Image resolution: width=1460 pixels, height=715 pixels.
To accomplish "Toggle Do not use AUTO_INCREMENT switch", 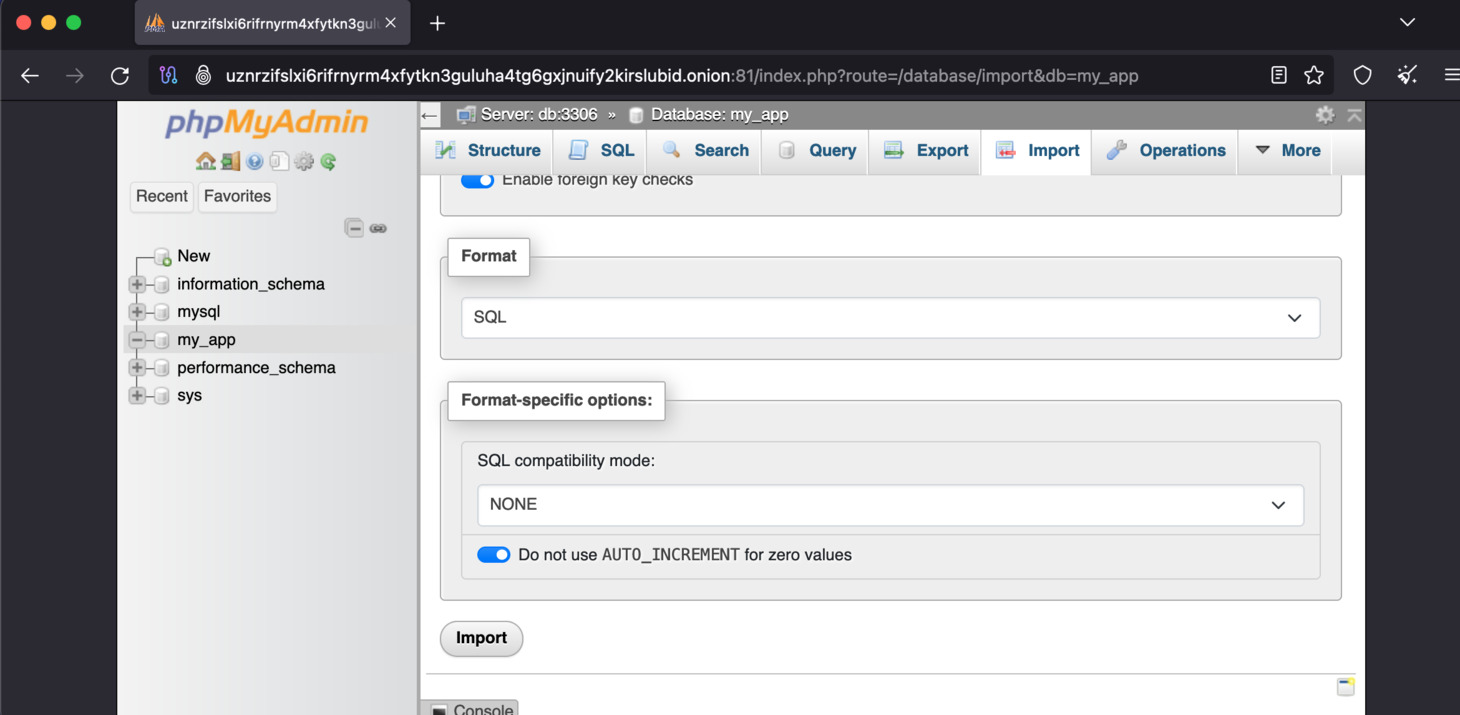I will [494, 555].
